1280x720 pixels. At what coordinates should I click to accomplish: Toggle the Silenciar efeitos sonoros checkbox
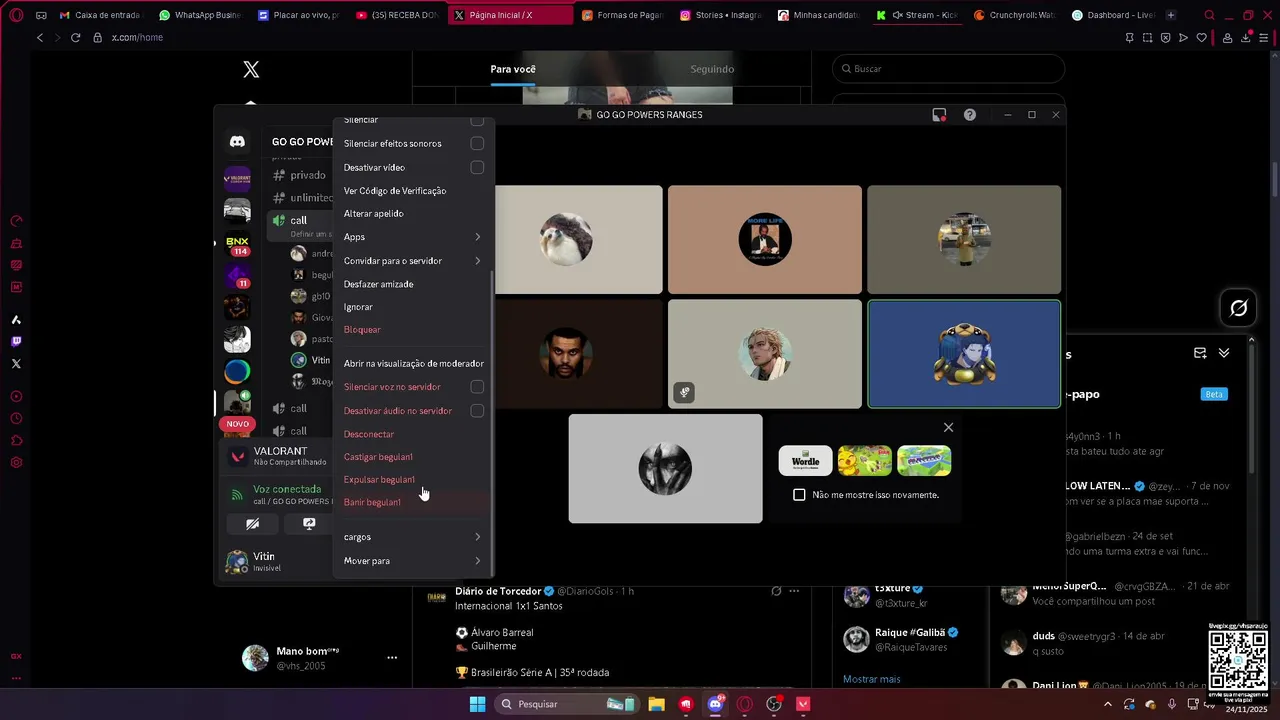477,143
